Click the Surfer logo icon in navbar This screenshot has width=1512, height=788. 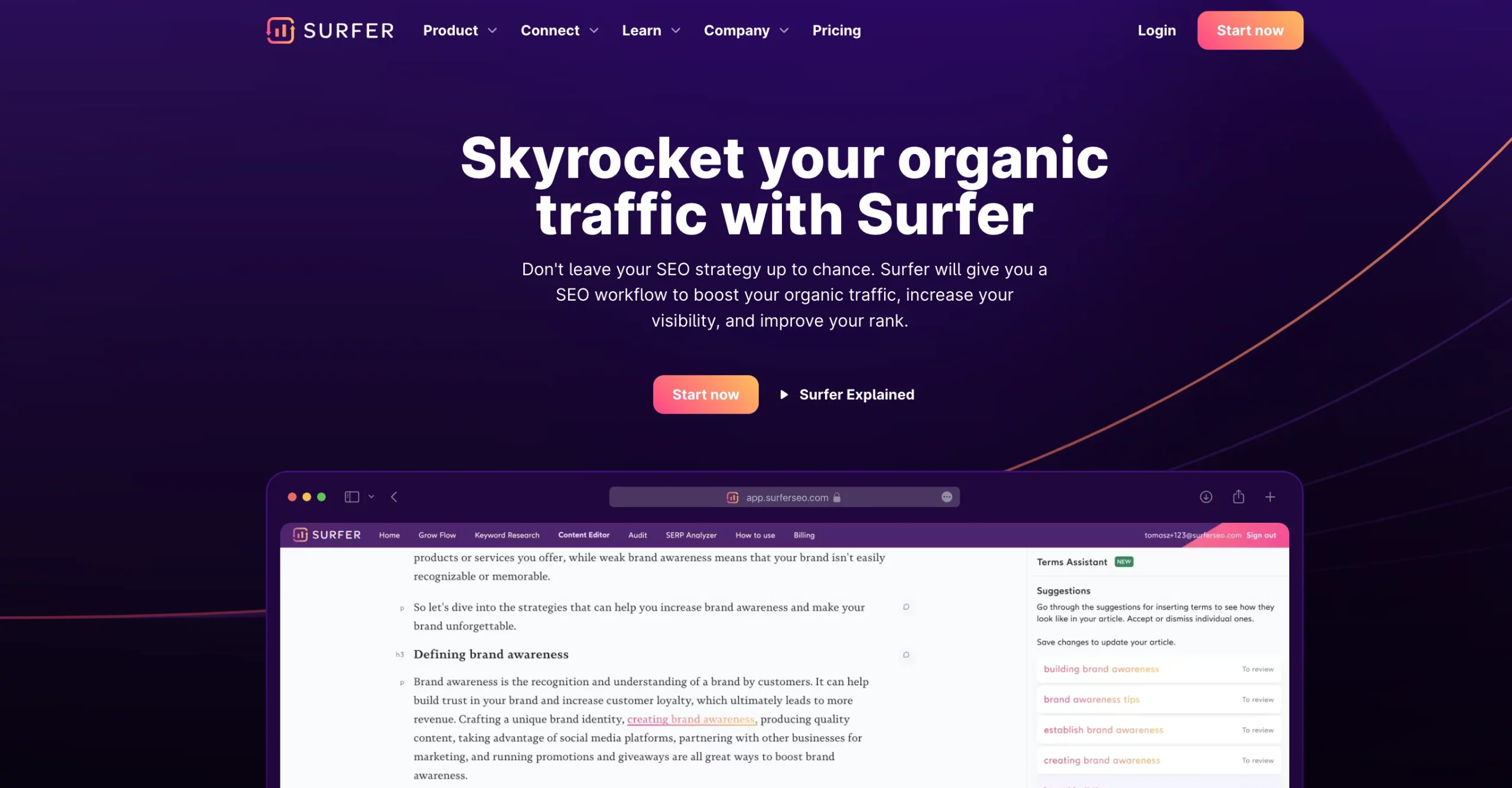click(281, 30)
